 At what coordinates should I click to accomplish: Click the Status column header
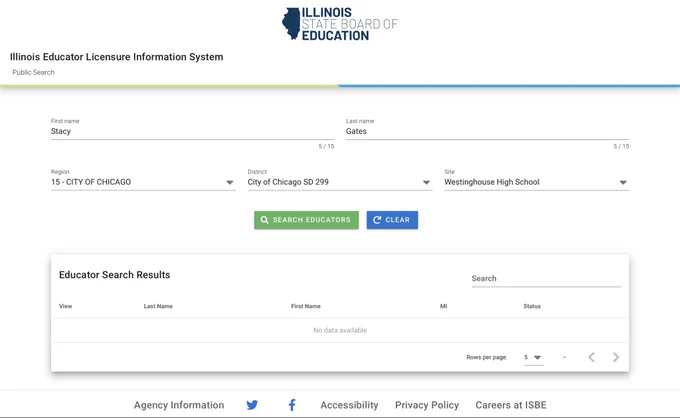(532, 306)
